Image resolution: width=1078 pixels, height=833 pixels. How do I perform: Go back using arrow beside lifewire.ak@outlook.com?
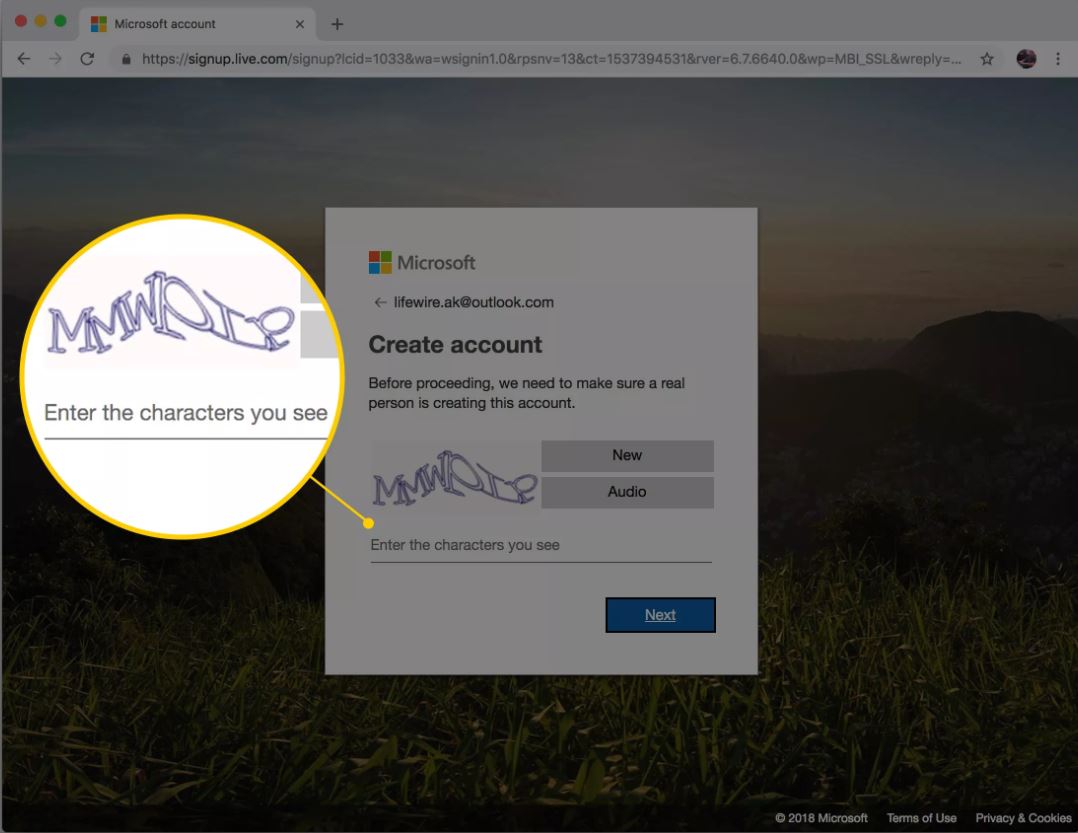380,302
